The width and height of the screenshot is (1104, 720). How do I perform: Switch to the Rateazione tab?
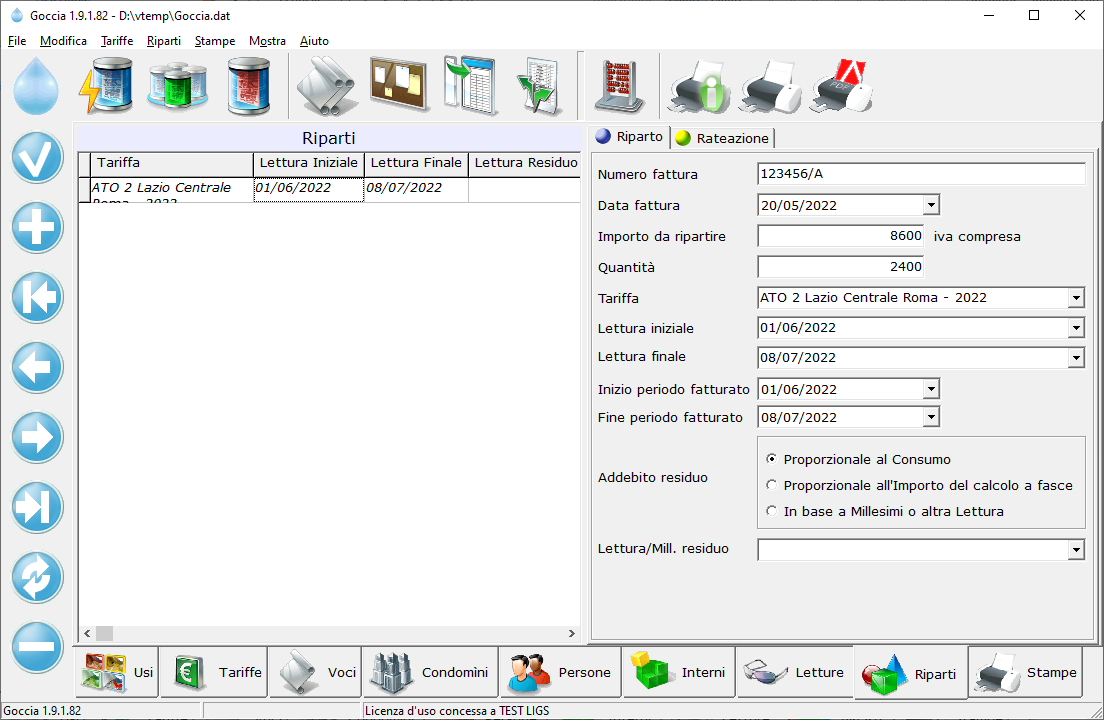pyautogui.click(x=722, y=138)
